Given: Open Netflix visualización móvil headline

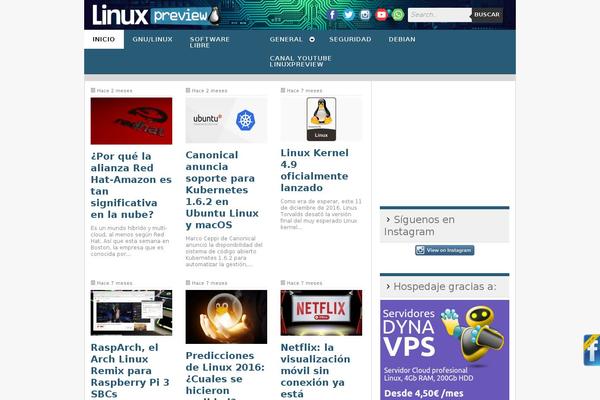Looking at the screenshot, I should point(315,371).
